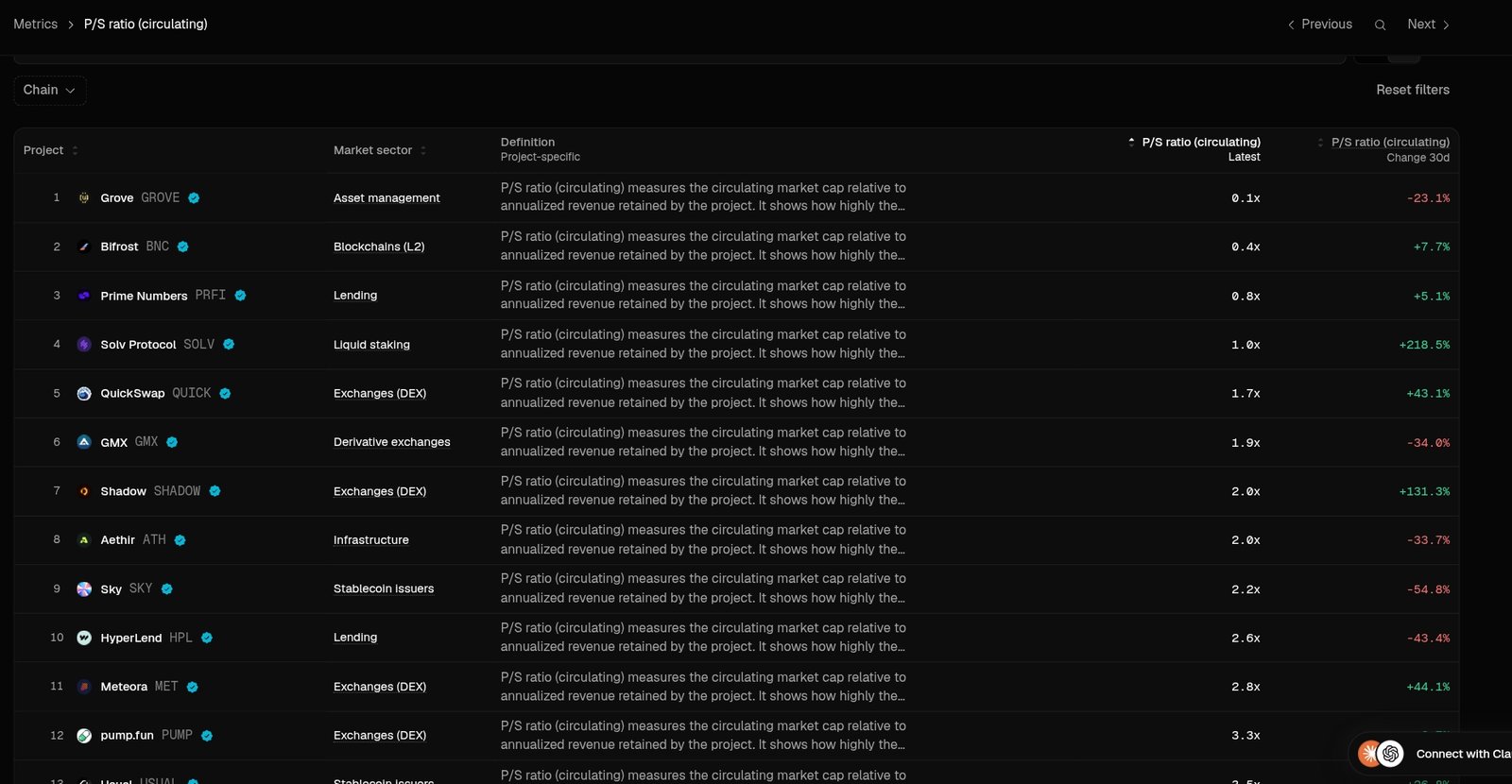1512x784 pixels.
Task: Click the Prime Numbers logo icon
Action: (84, 296)
